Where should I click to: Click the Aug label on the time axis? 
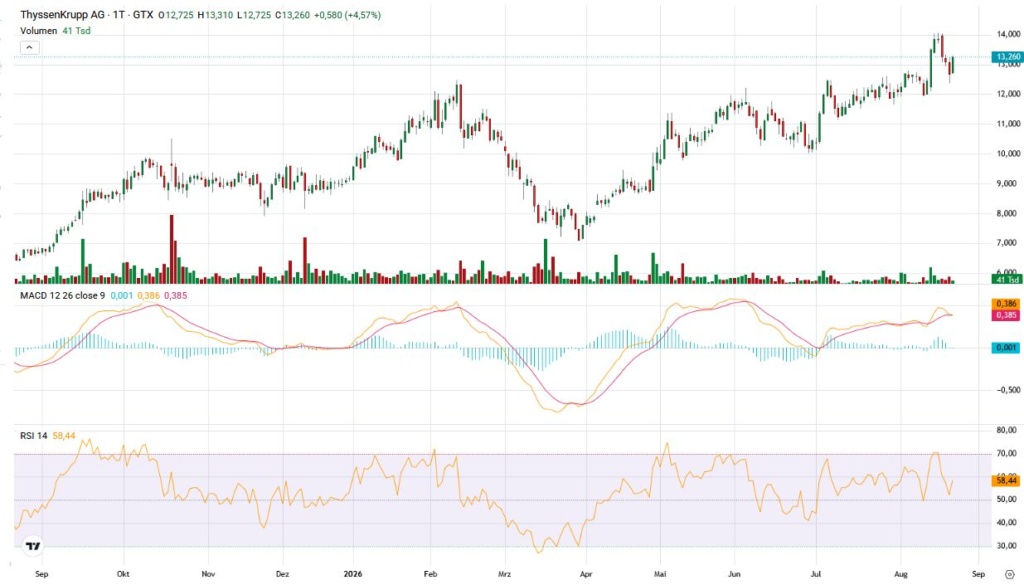[901, 574]
